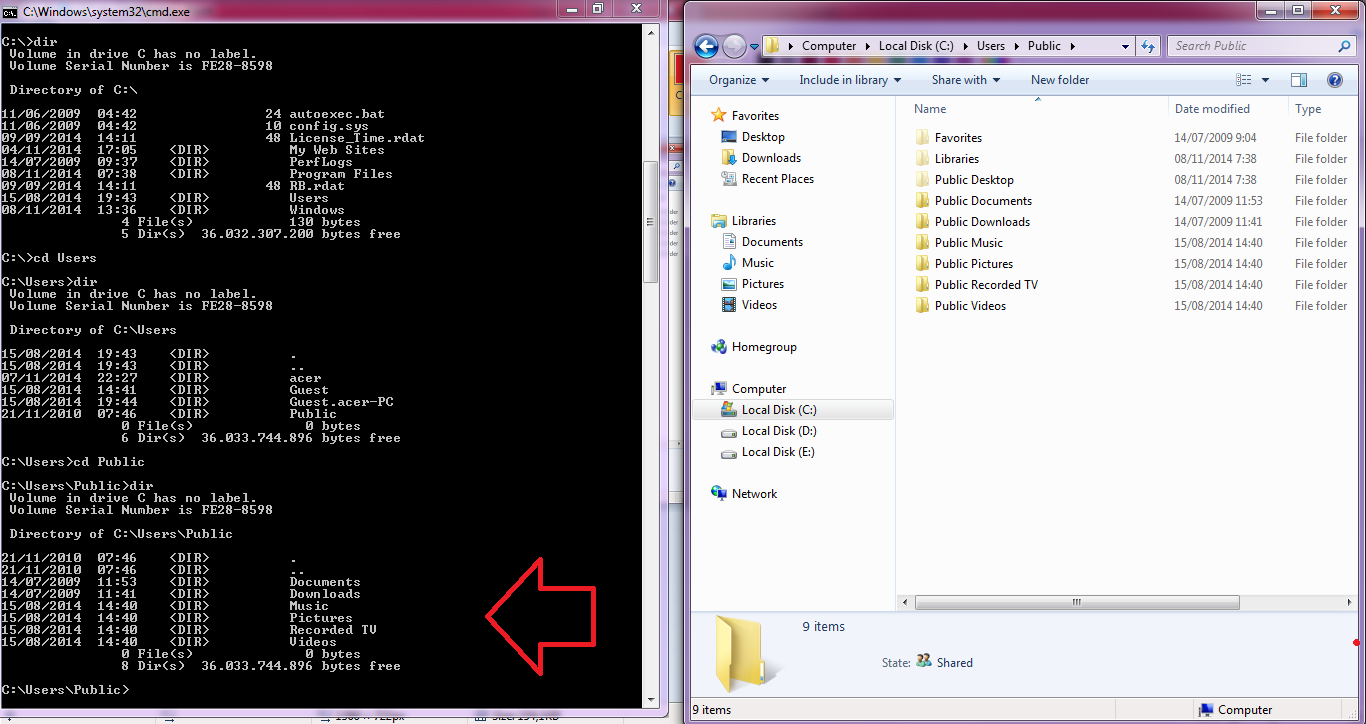Viewport: 1366px width, 724px height.
Task: Open Music library in navigation pane
Action: 757,263
